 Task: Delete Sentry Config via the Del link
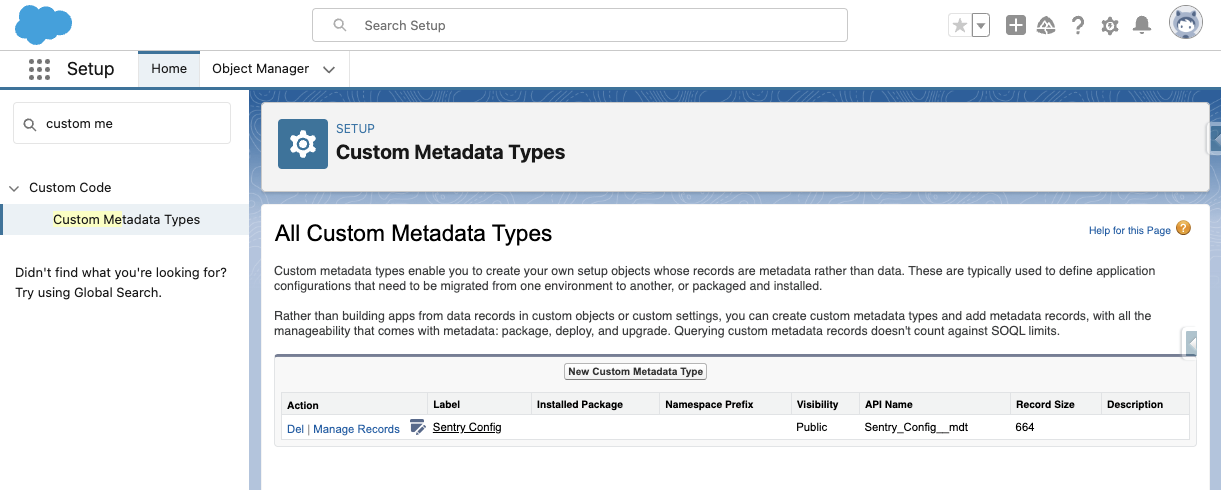[295, 429]
